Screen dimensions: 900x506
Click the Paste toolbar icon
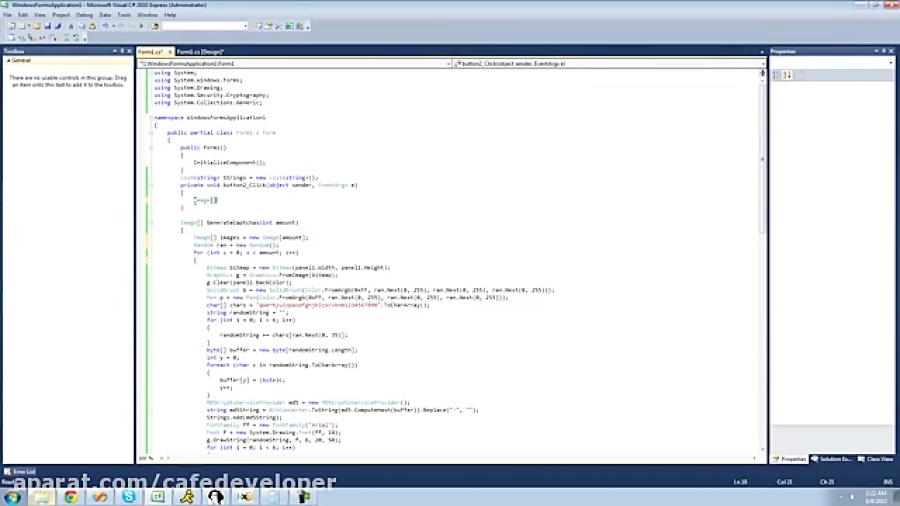92,26
